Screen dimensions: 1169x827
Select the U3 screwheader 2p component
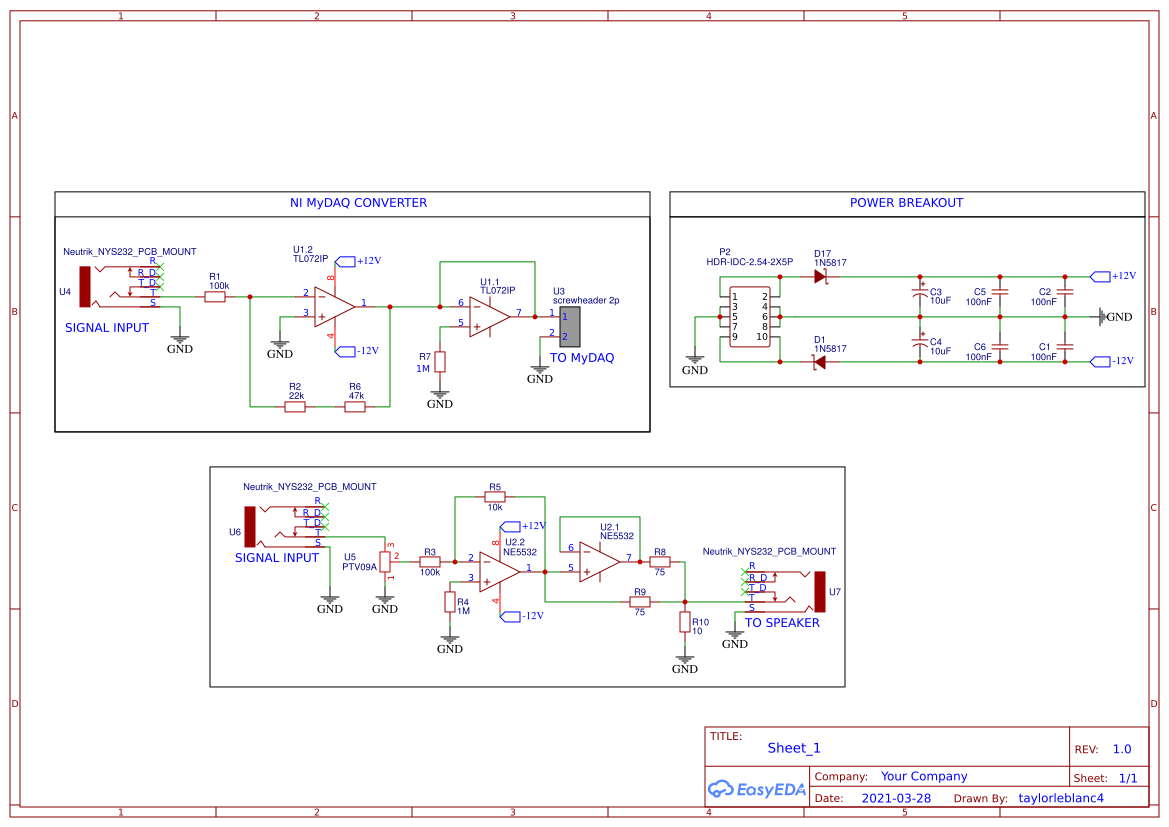[569, 326]
